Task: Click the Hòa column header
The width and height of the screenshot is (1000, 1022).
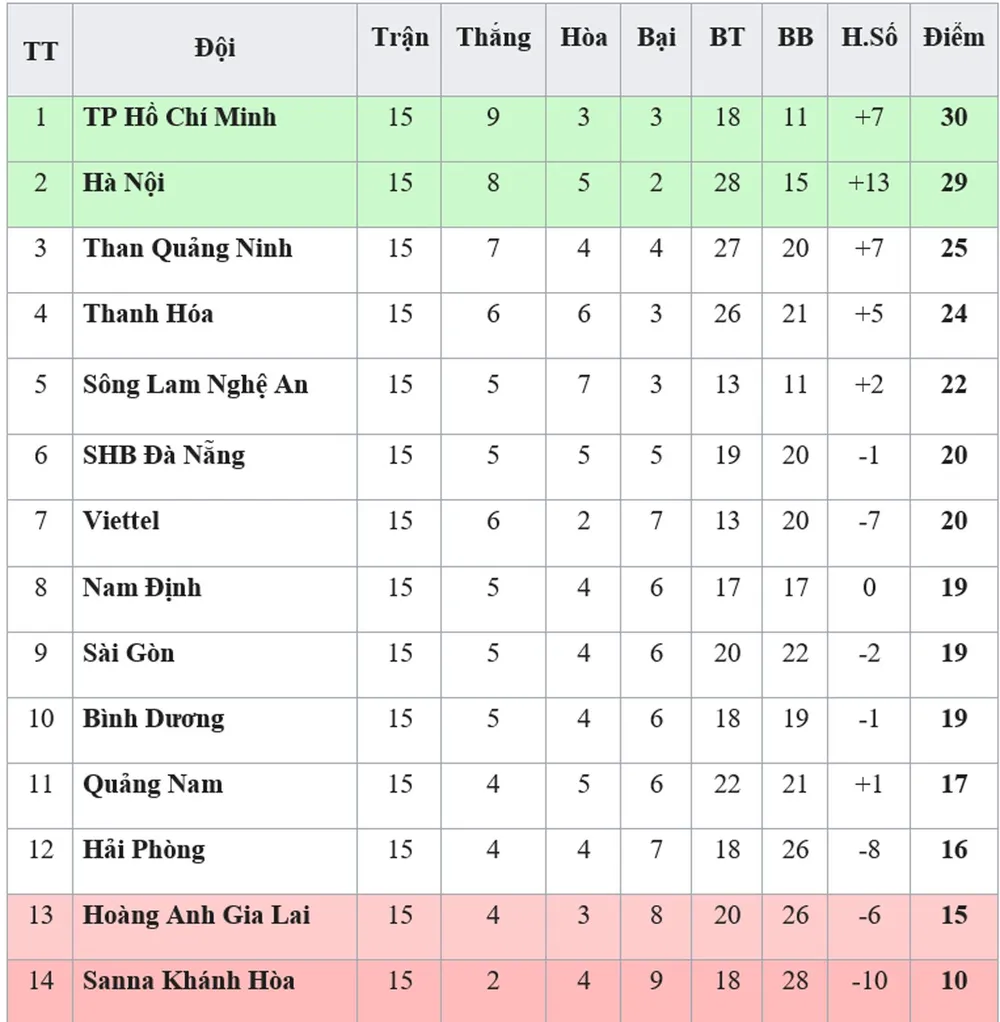Action: coord(583,38)
